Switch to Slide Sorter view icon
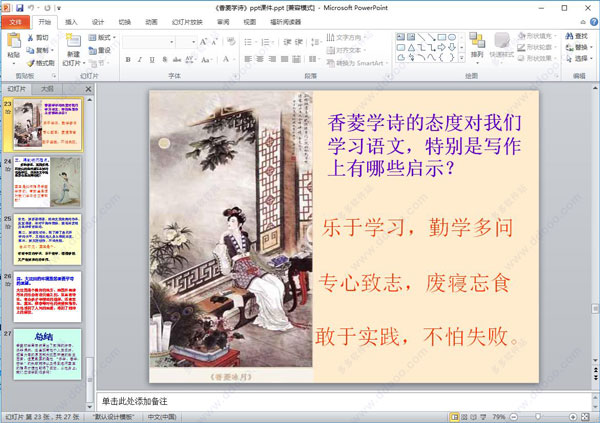 click(464, 417)
